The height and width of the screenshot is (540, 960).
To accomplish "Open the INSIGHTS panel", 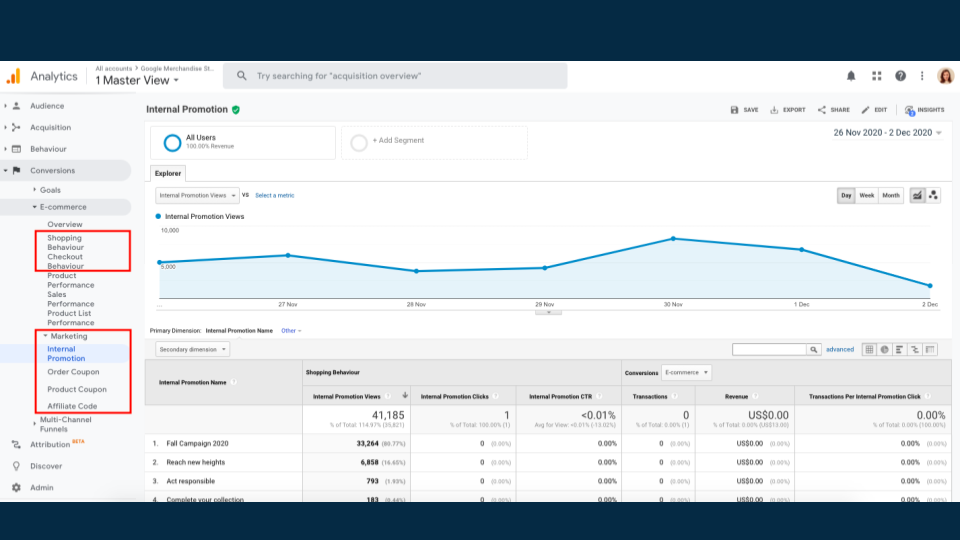I will [x=924, y=110].
